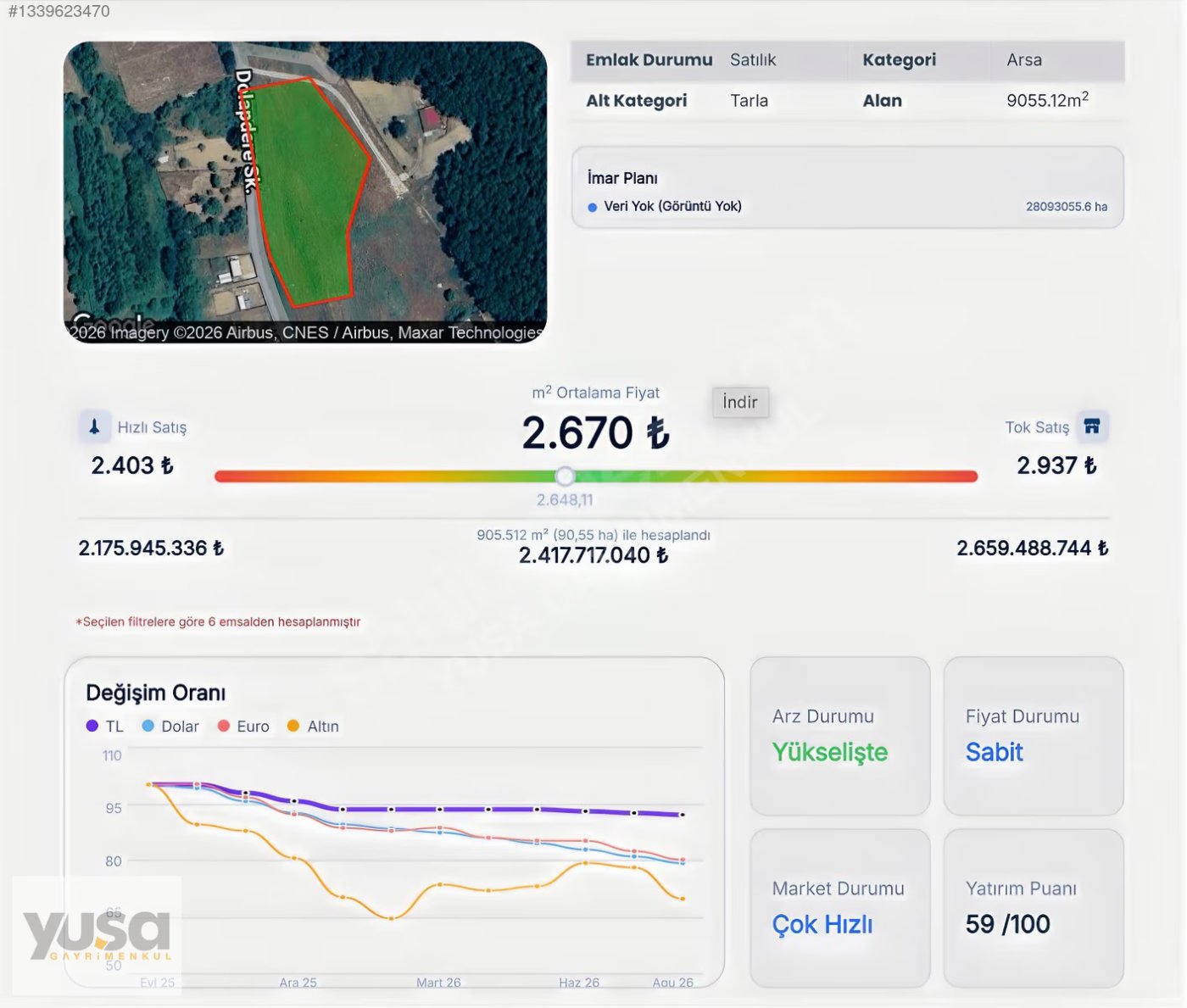Click the Kategori value Arsa
Image resolution: width=1187 pixels, height=1008 pixels.
coord(1024,60)
